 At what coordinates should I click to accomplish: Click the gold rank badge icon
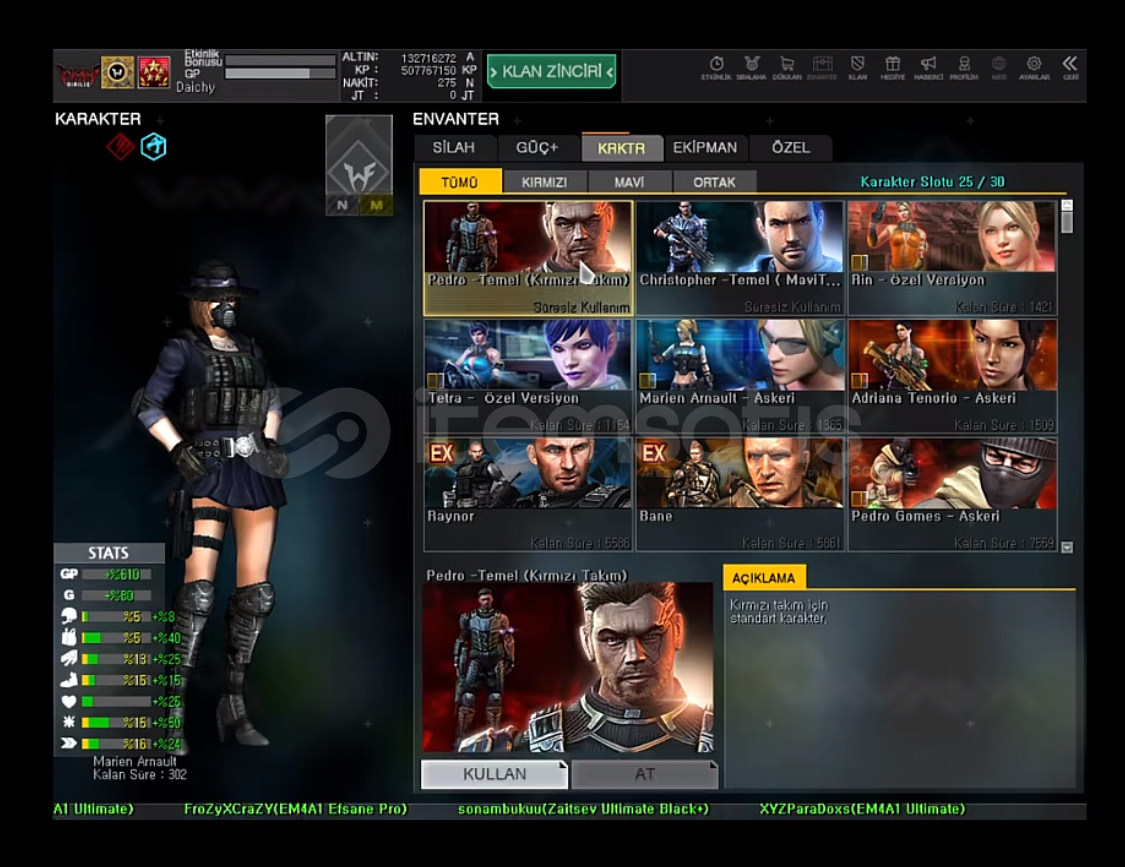(x=117, y=72)
